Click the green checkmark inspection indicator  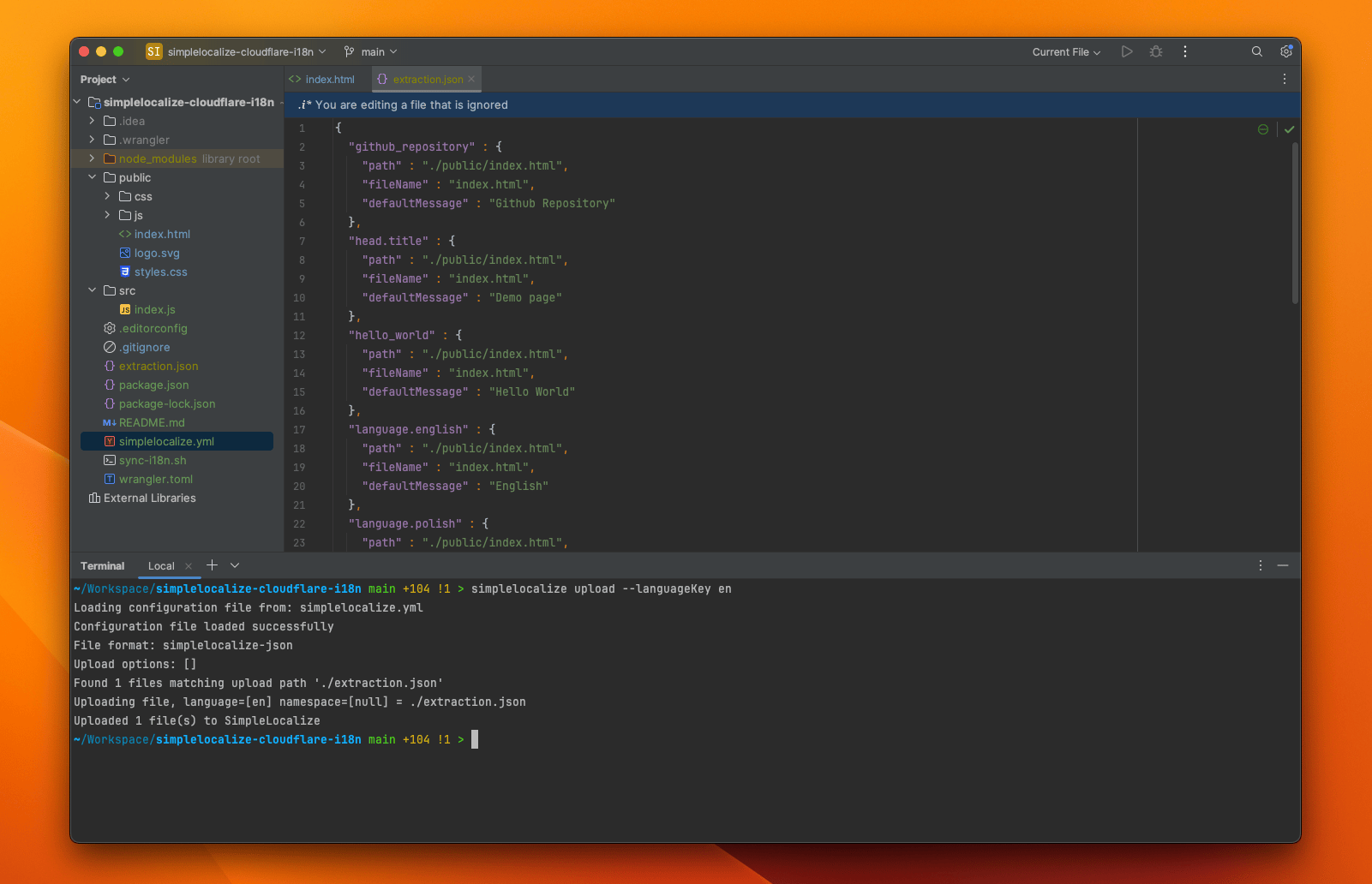click(1289, 129)
